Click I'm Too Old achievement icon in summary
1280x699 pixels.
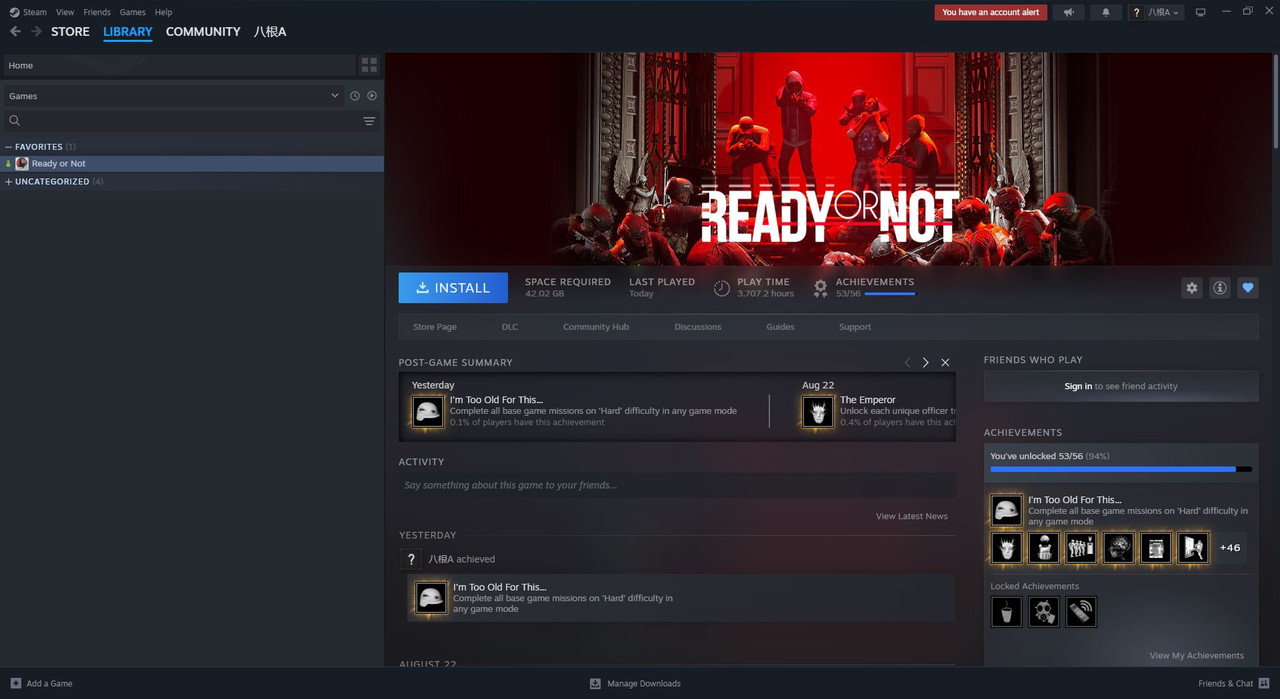[x=428, y=412]
